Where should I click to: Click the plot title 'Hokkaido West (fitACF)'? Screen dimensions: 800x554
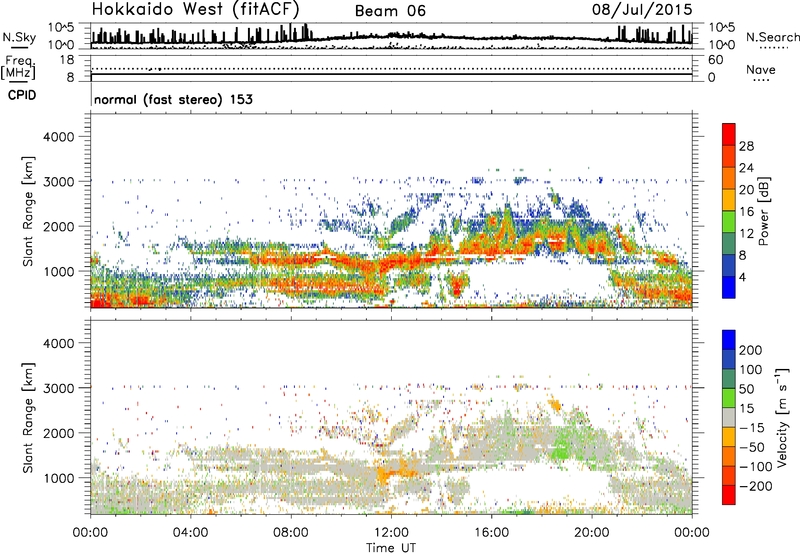[195, 10]
